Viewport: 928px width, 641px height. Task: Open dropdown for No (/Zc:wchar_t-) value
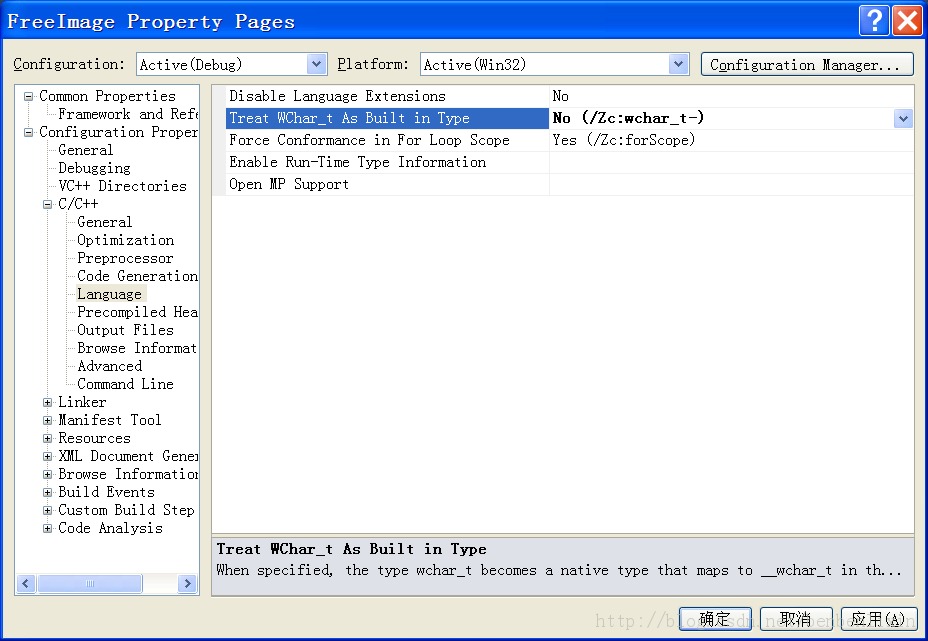(903, 118)
